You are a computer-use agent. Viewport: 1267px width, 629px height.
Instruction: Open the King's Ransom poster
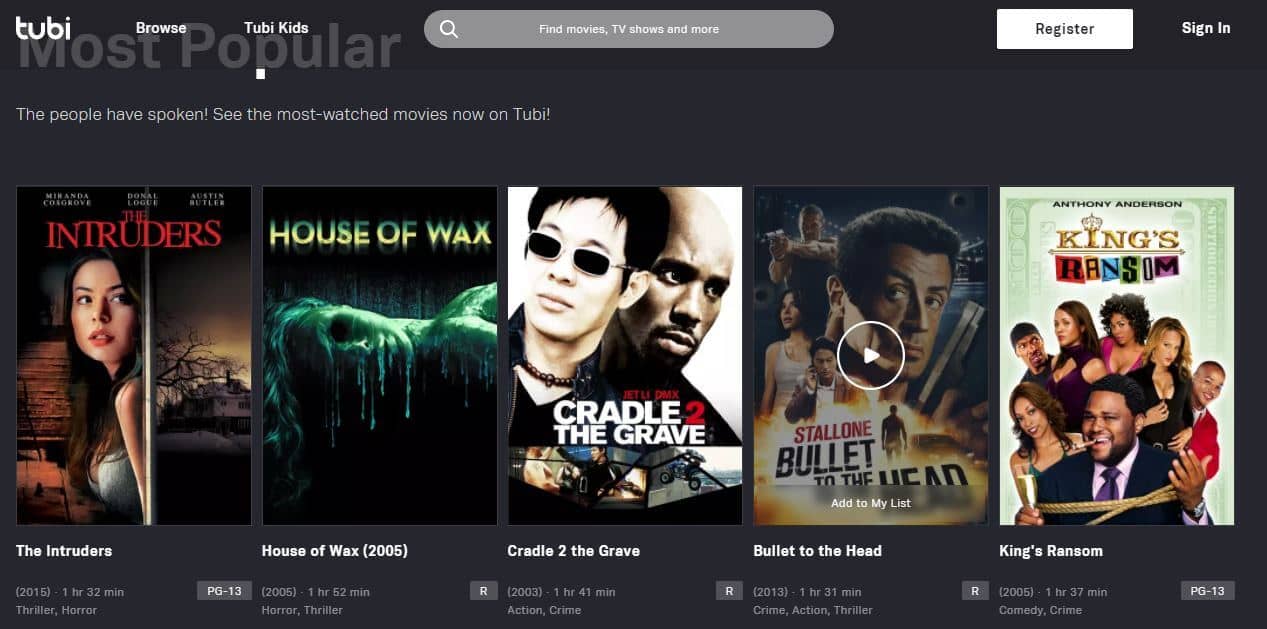click(1117, 355)
